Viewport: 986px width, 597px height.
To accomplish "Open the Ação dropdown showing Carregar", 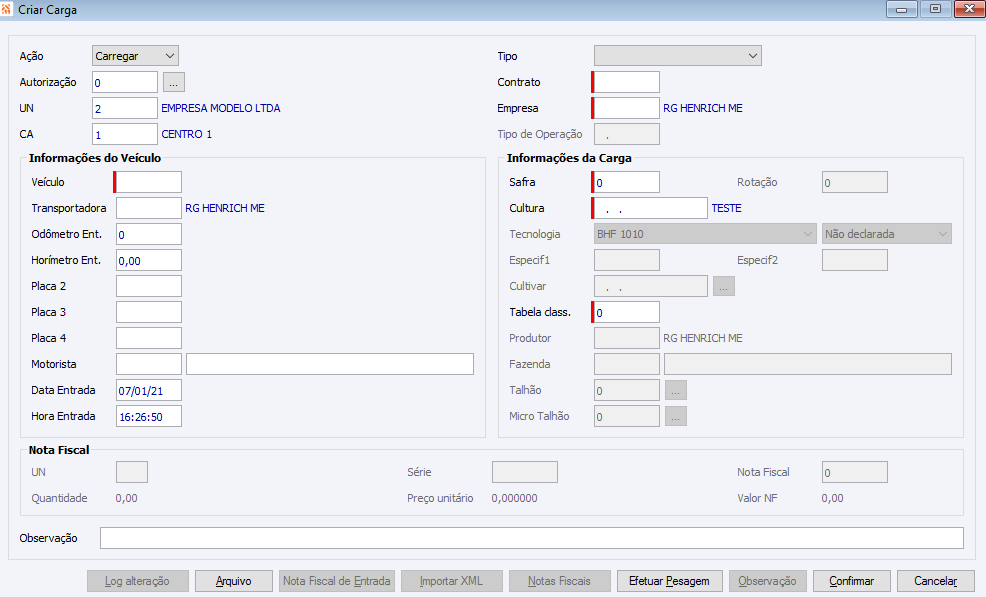I will click(135, 56).
